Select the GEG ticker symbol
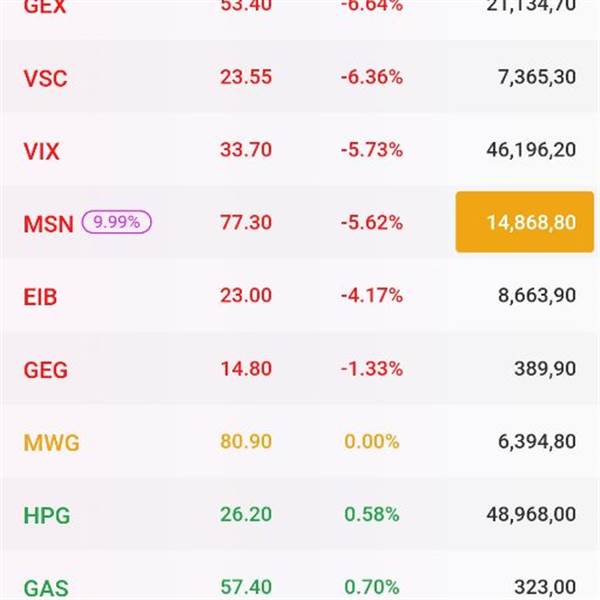600x600 pixels. (45, 369)
